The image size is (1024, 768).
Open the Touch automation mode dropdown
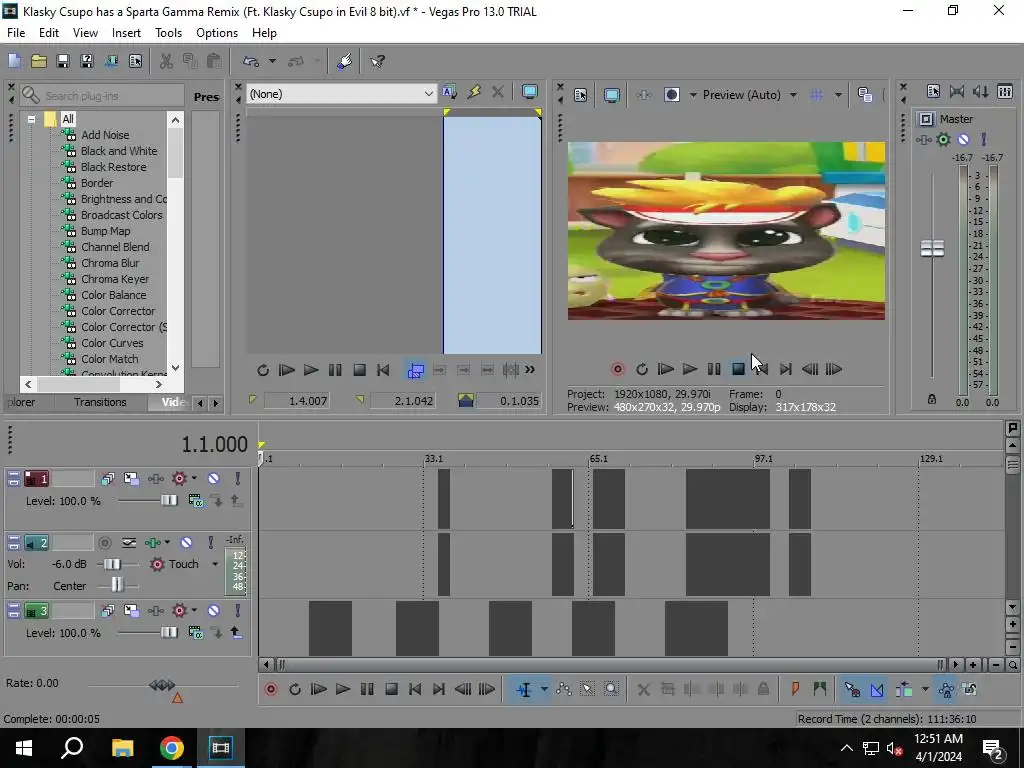pos(215,564)
